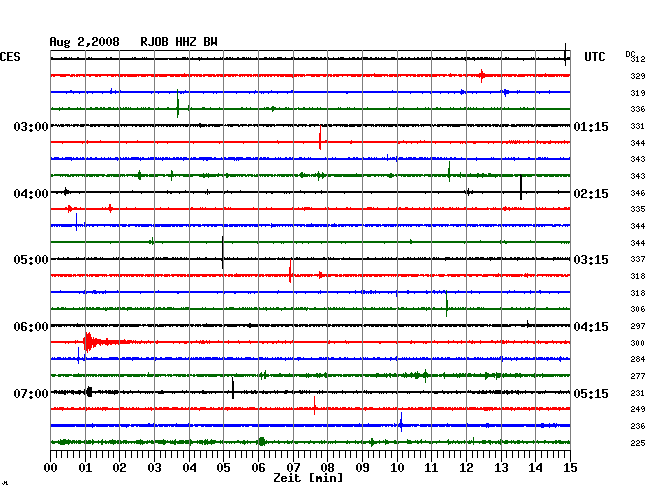The width and height of the screenshot is (650, 494).
Task: Click the 00 minute axis label
Action: point(51,468)
